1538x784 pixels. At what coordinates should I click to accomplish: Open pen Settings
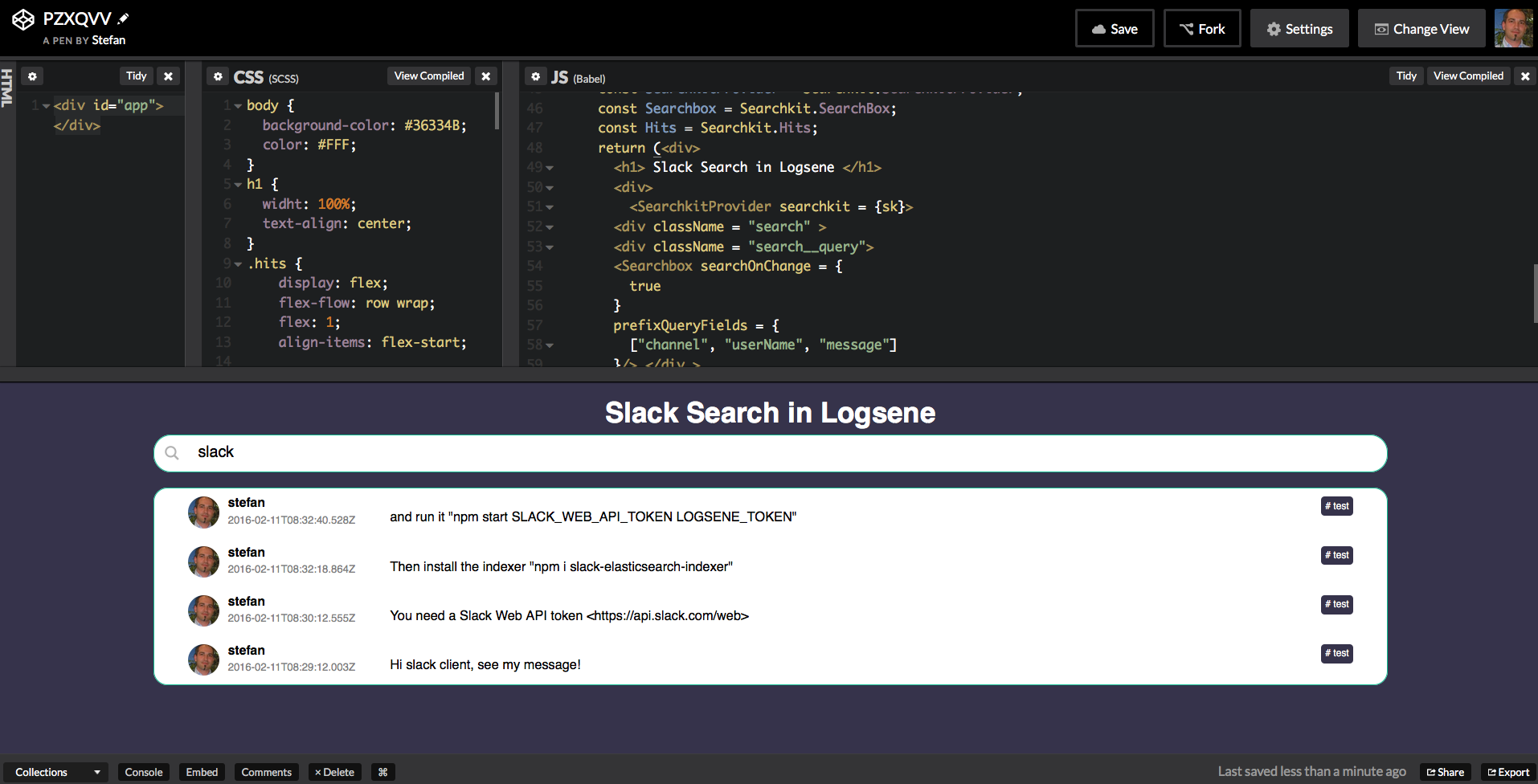pos(1299,29)
